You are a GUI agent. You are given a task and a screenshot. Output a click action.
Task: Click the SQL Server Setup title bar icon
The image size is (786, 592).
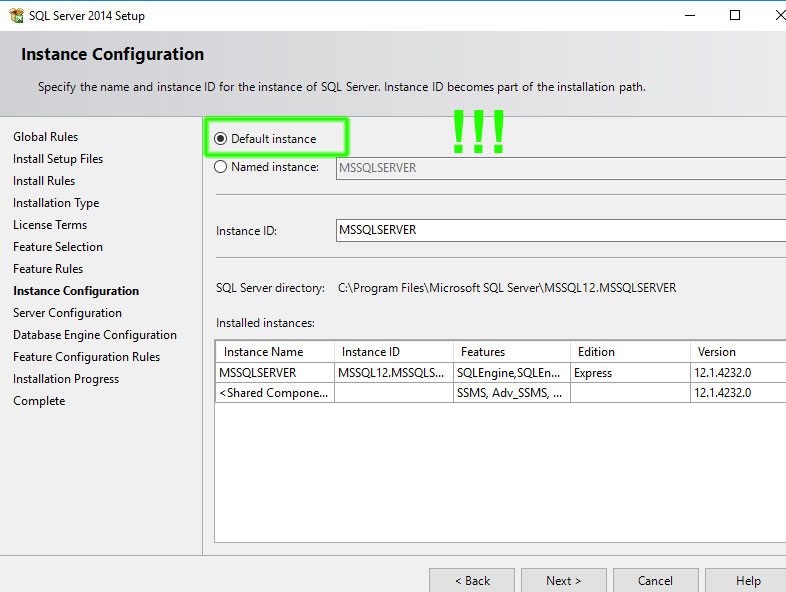16,16
